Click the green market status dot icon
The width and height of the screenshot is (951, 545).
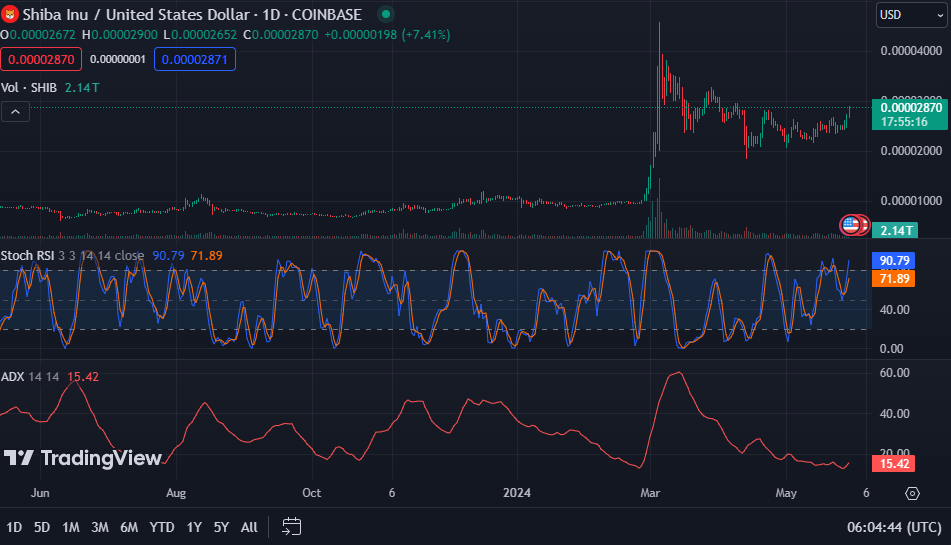(386, 14)
